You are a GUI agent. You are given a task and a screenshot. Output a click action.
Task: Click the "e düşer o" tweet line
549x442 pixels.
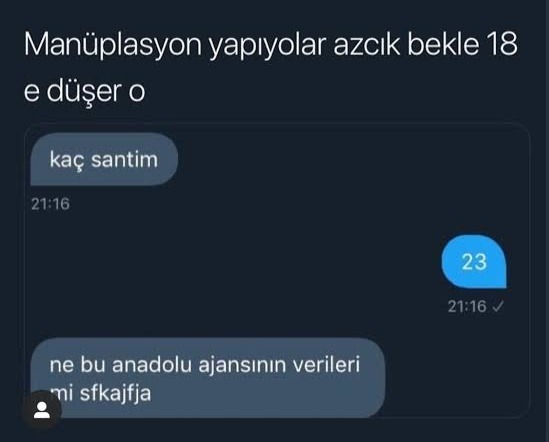pos(84,92)
